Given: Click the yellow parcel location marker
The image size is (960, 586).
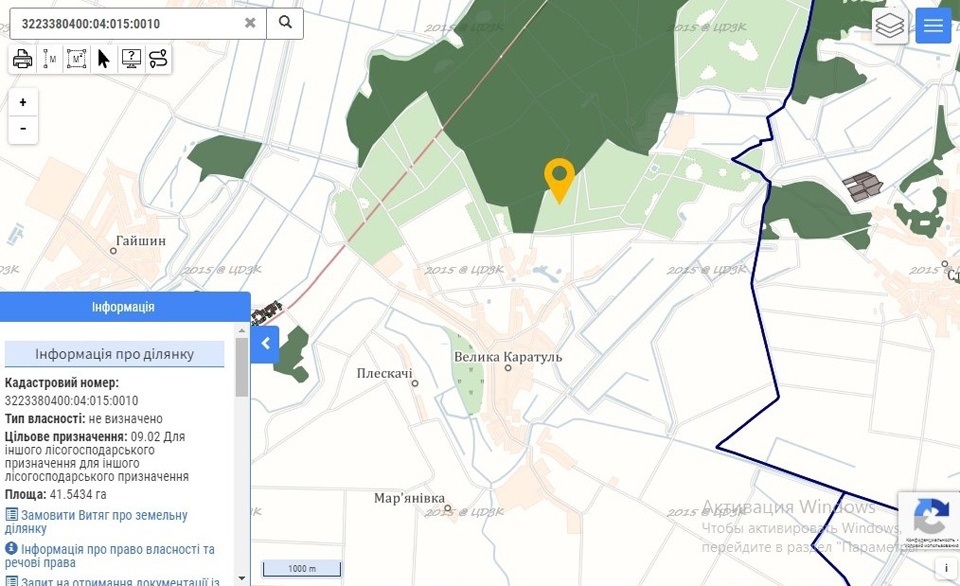Looking at the screenshot, I should (x=560, y=176).
